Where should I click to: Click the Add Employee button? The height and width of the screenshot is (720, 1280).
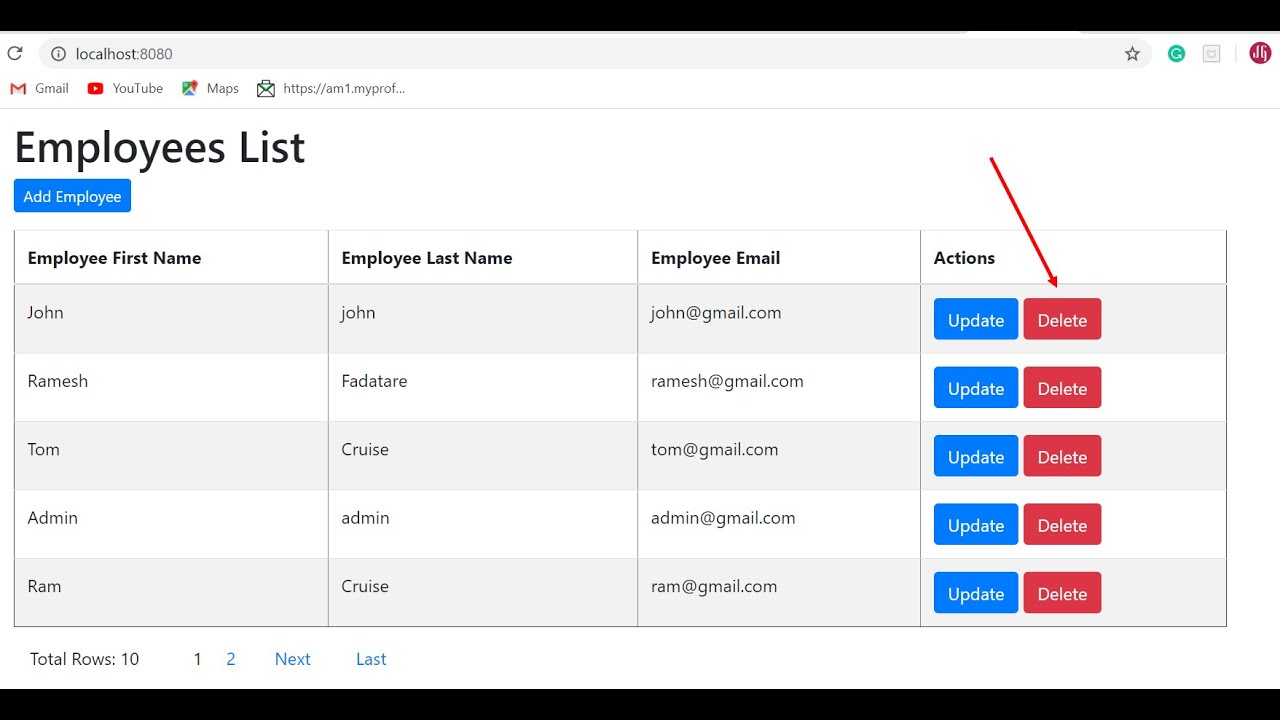click(x=72, y=196)
